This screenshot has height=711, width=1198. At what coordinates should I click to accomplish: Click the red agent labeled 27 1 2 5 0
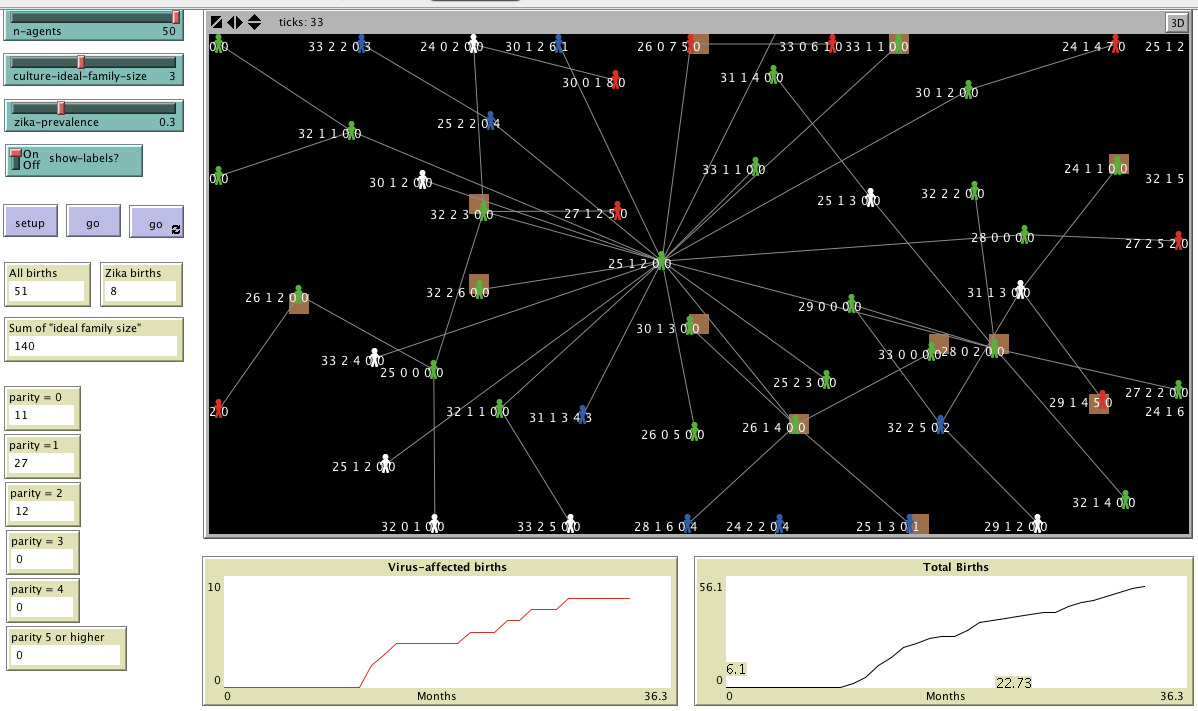617,211
